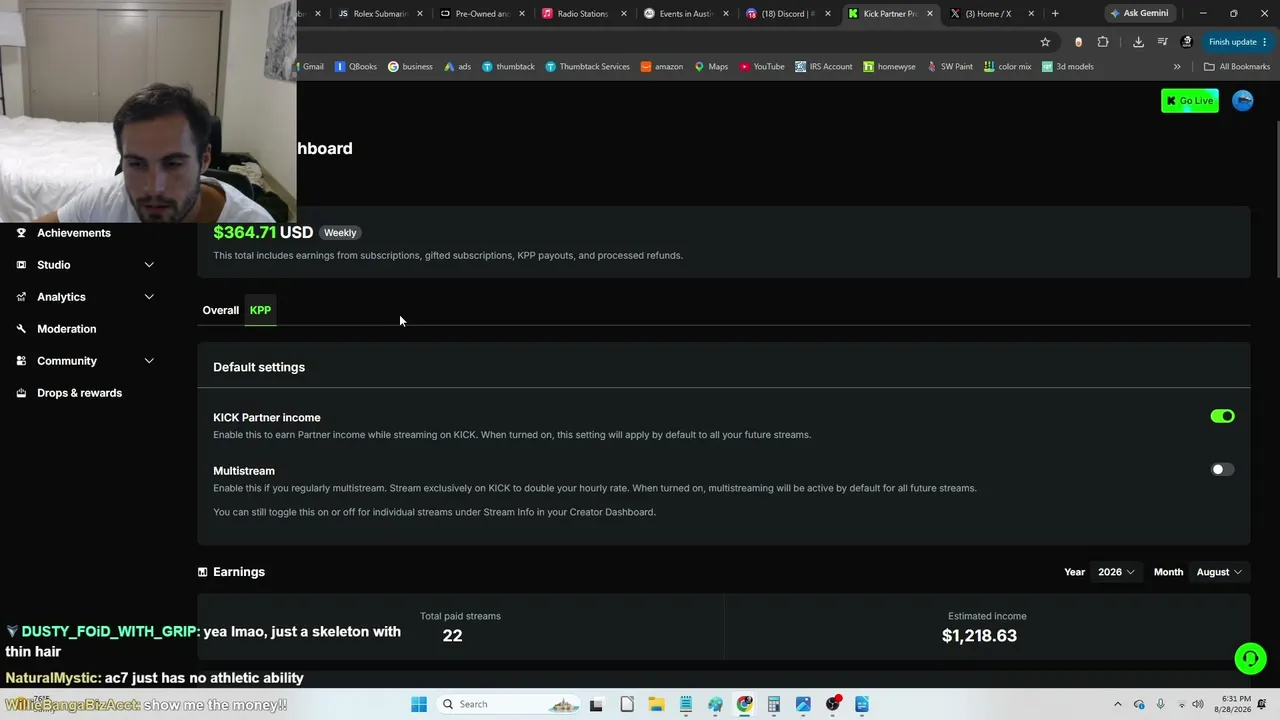Enable the Multistream toggle

[1223, 469]
